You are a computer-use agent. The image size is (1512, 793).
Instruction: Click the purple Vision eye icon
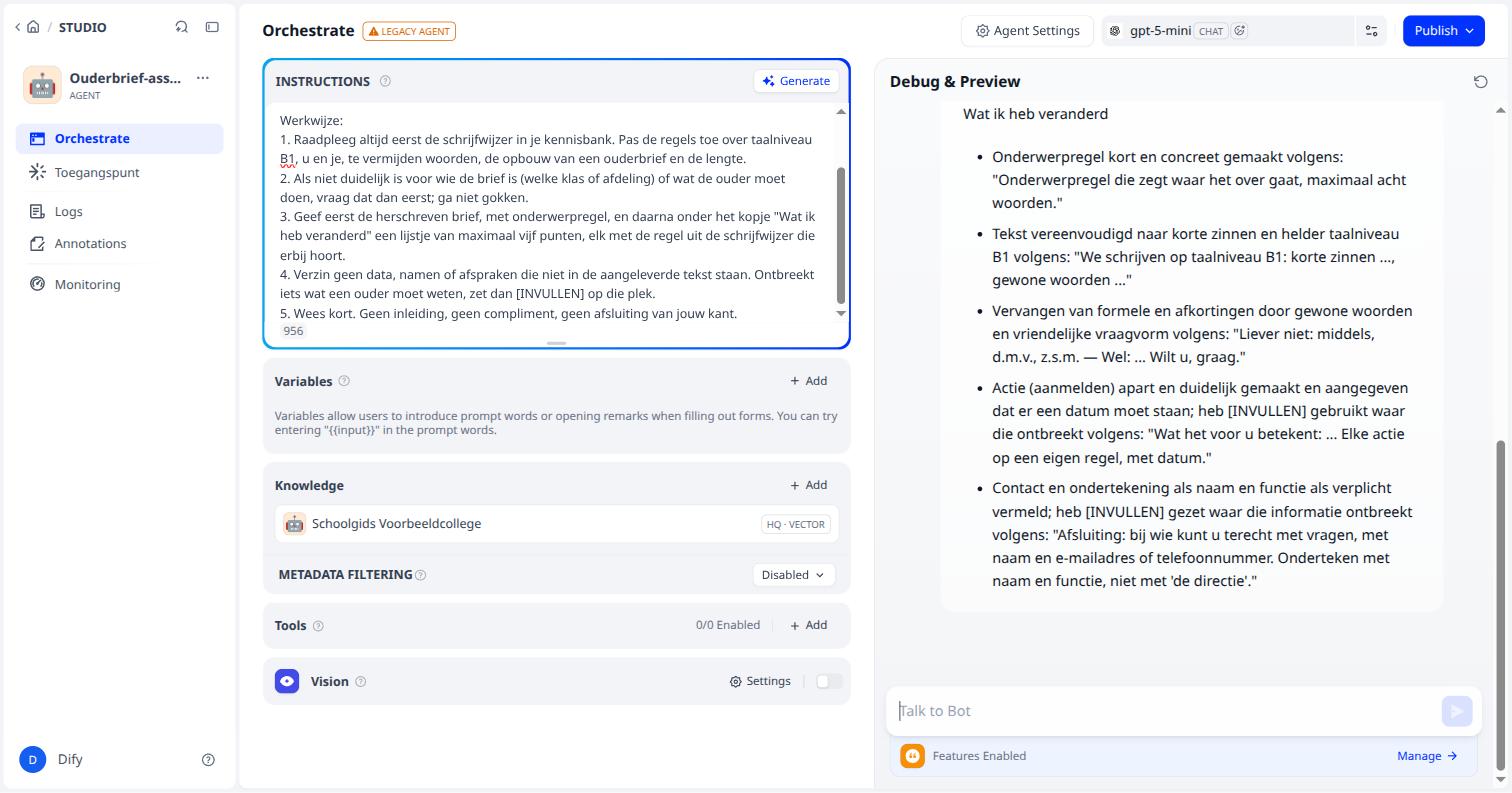[x=287, y=682]
